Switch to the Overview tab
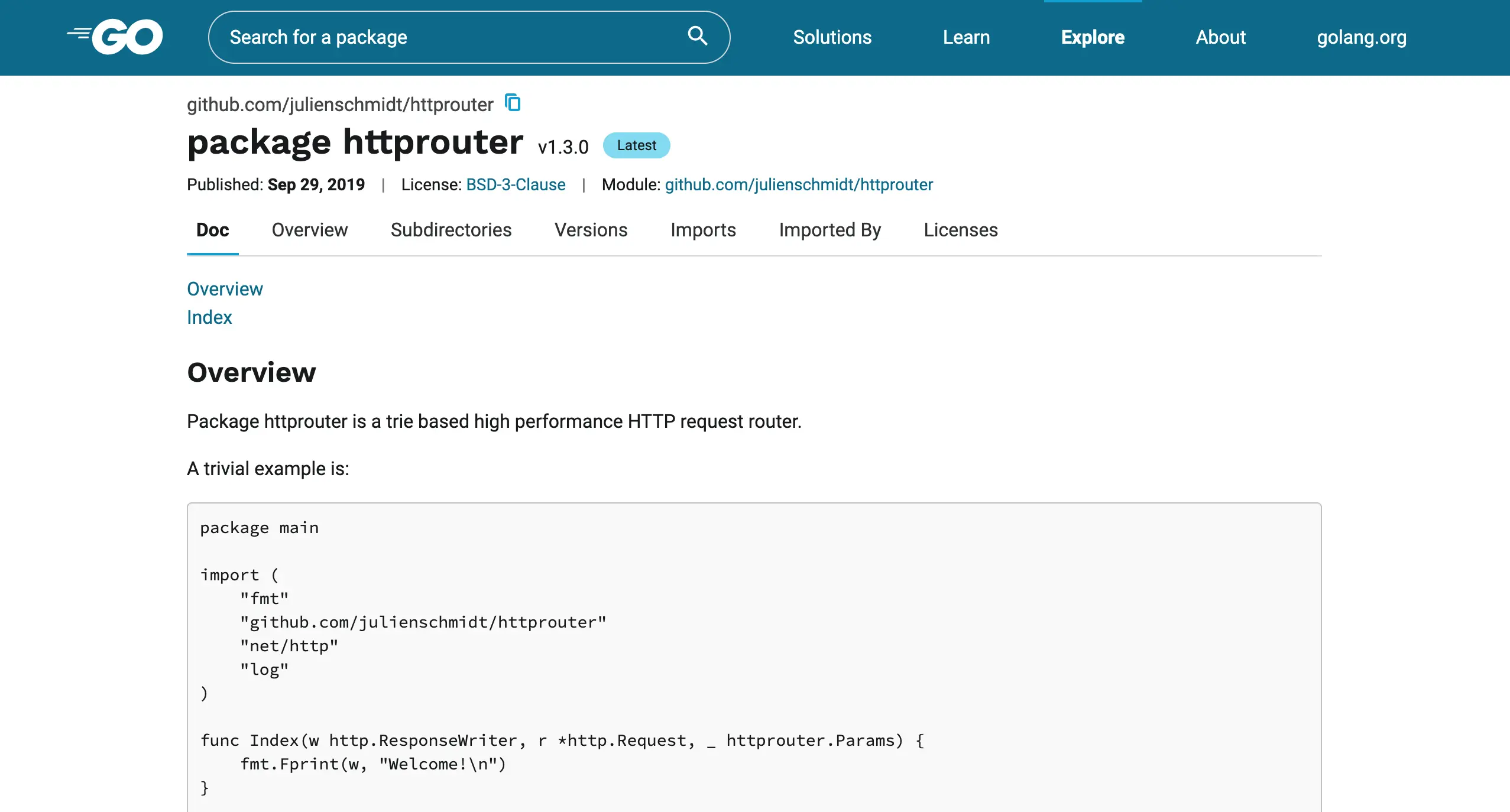The image size is (1510, 812). [x=309, y=230]
